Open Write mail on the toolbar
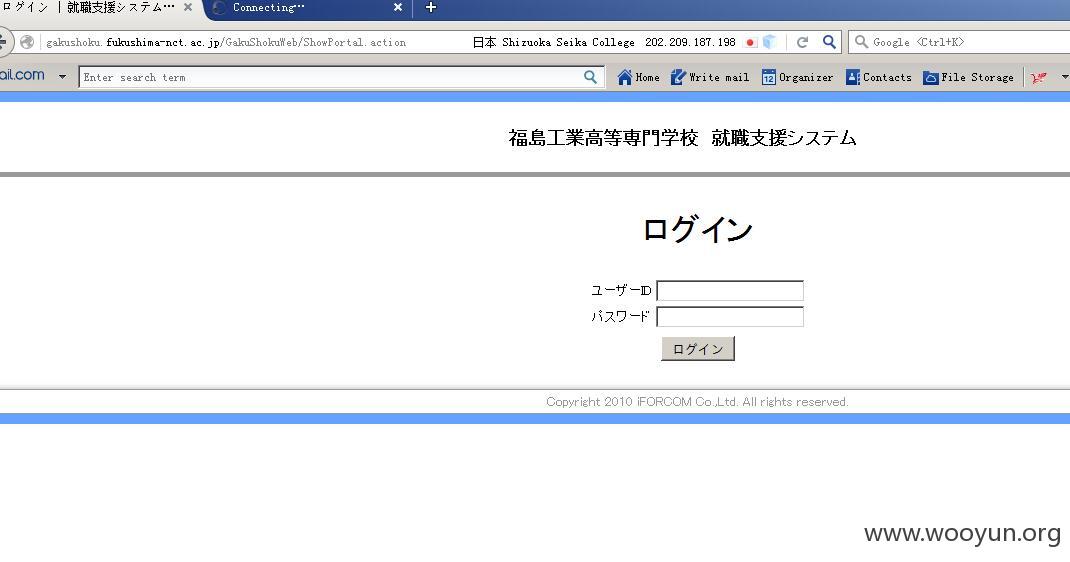 click(710, 77)
